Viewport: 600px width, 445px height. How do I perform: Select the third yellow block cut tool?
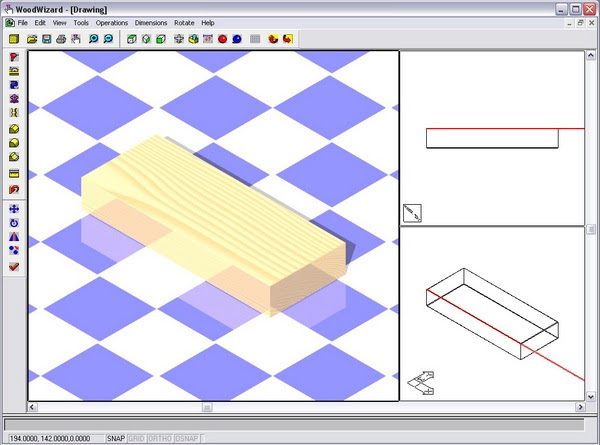coord(14,156)
